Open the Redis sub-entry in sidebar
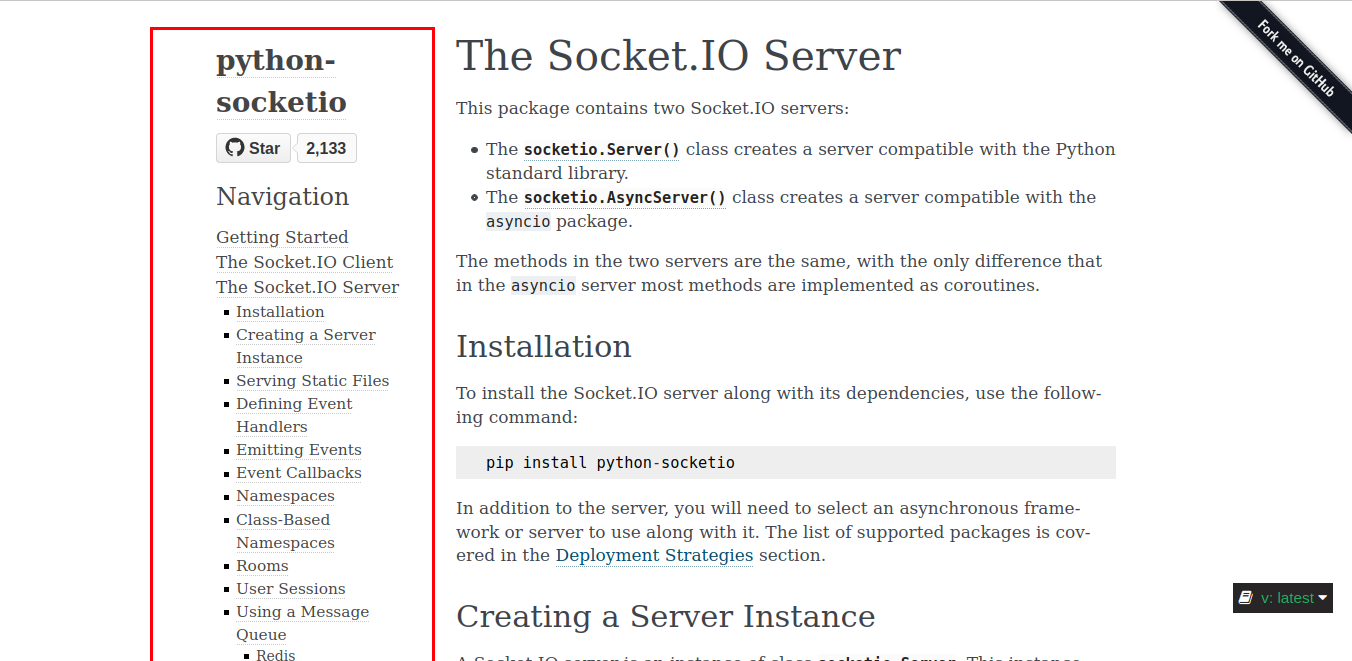 pos(276,655)
